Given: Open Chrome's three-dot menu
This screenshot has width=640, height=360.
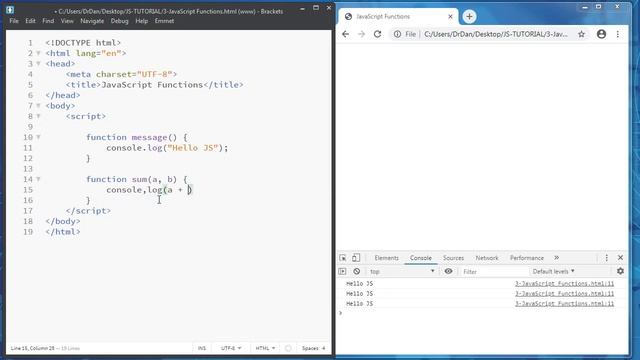Looking at the screenshot, I should (x=618, y=34).
